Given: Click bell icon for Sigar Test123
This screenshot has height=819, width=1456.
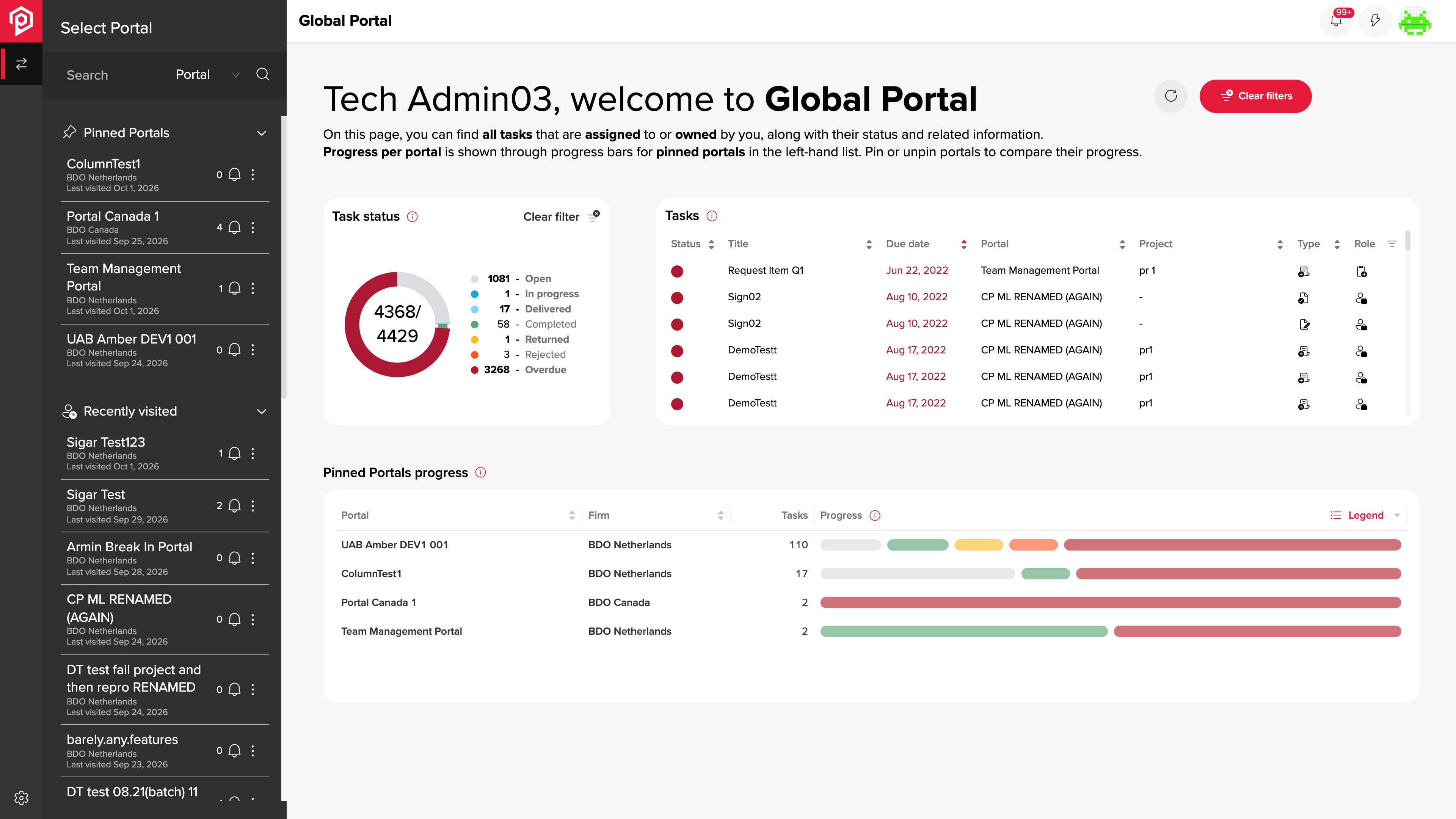Looking at the screenshot, I should click(x=235, y=453).
